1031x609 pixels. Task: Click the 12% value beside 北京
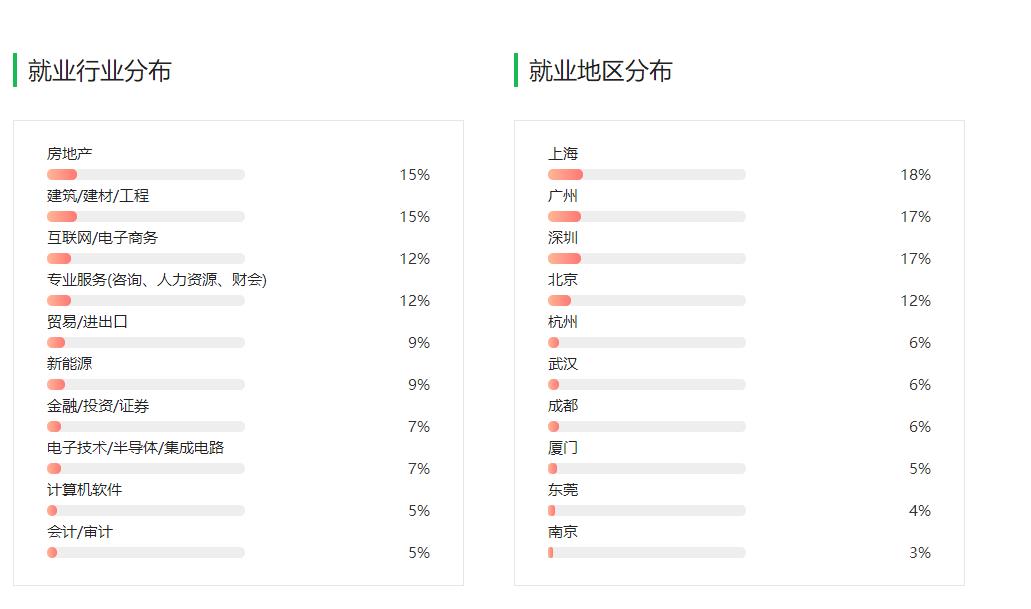click(915, 301)
